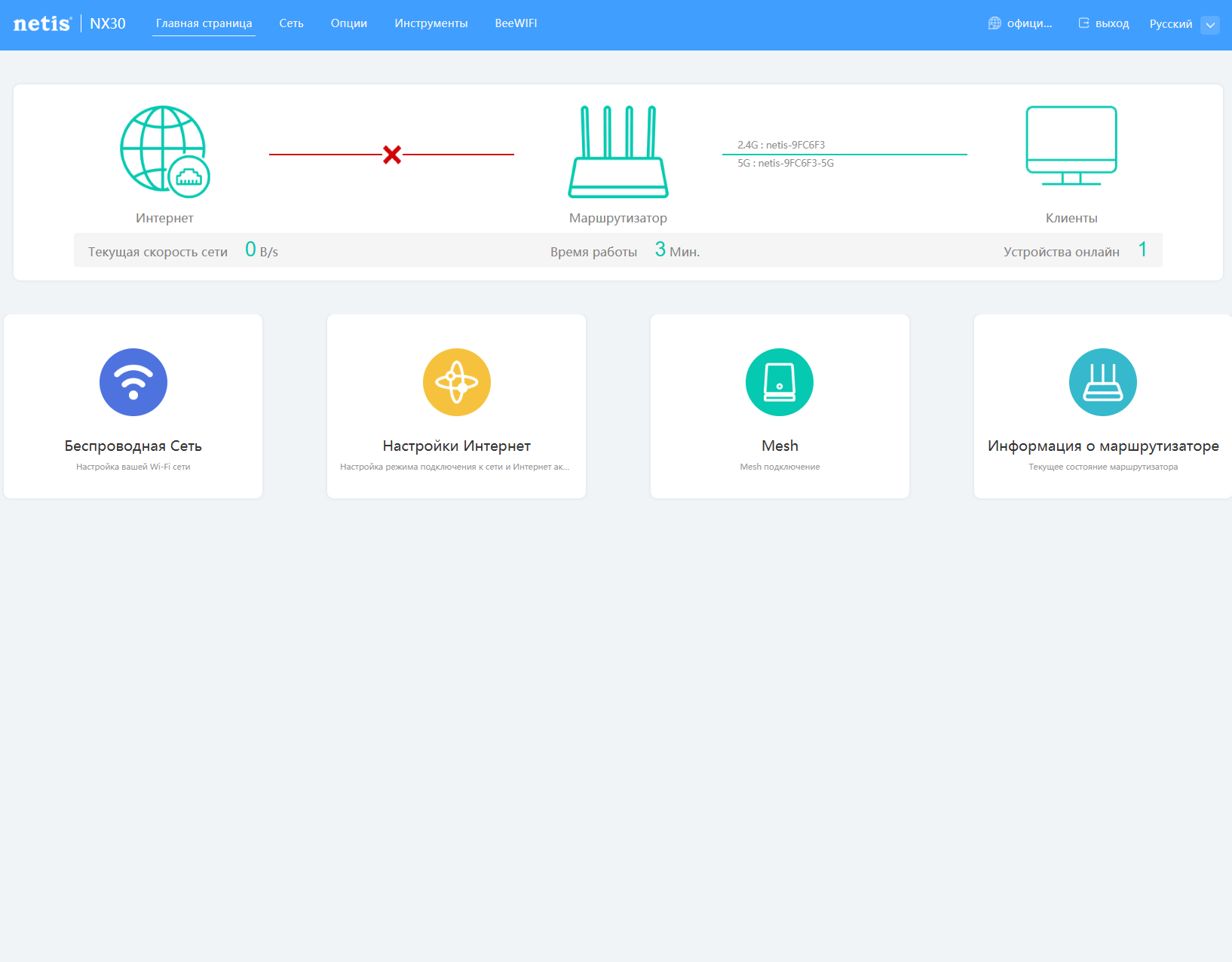This screenshot has width=1232, height=962.
Task: Click the Интернет label under globe
Action: [164, 218]
